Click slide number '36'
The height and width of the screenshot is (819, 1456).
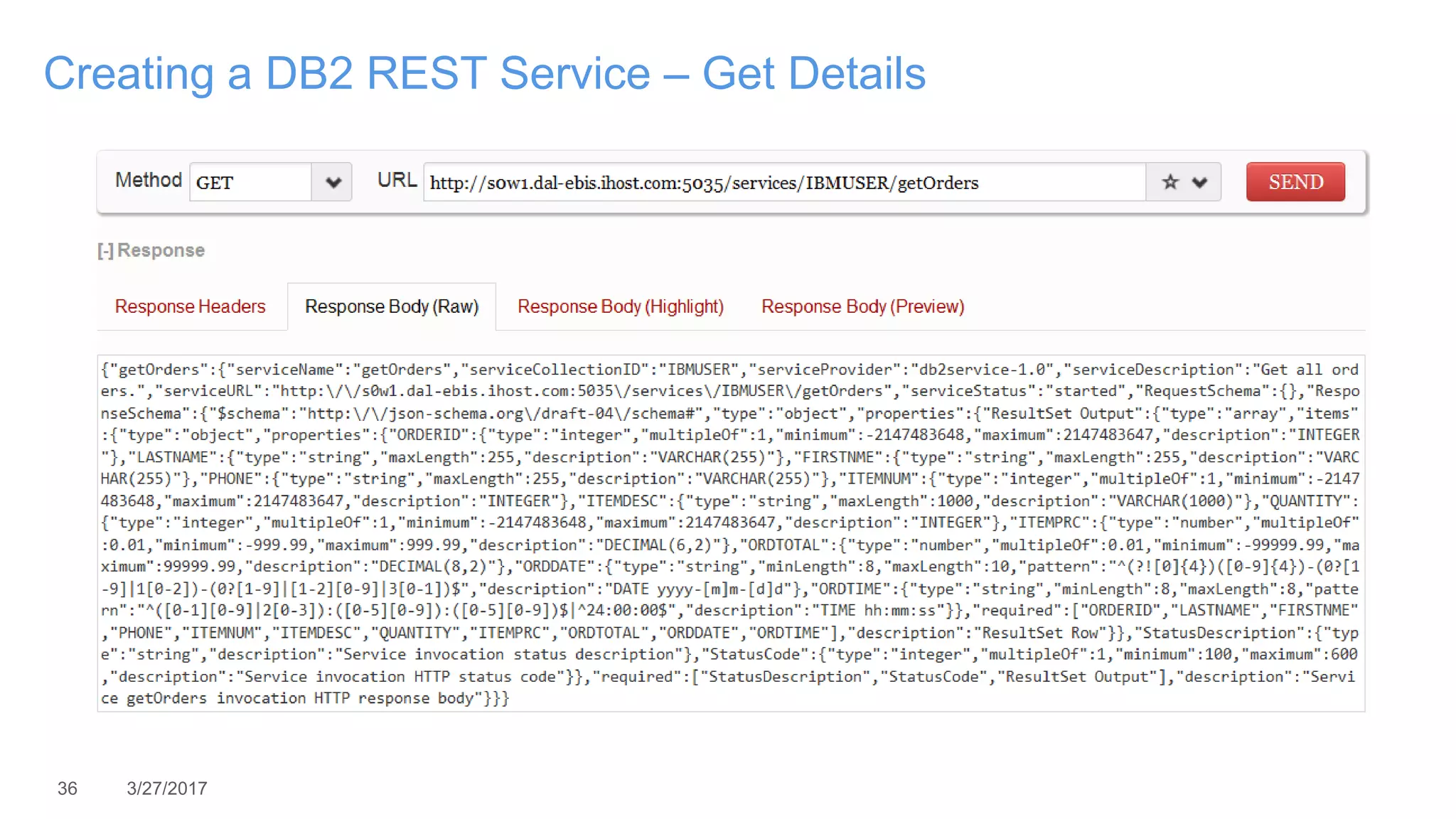tap(68, 788)
